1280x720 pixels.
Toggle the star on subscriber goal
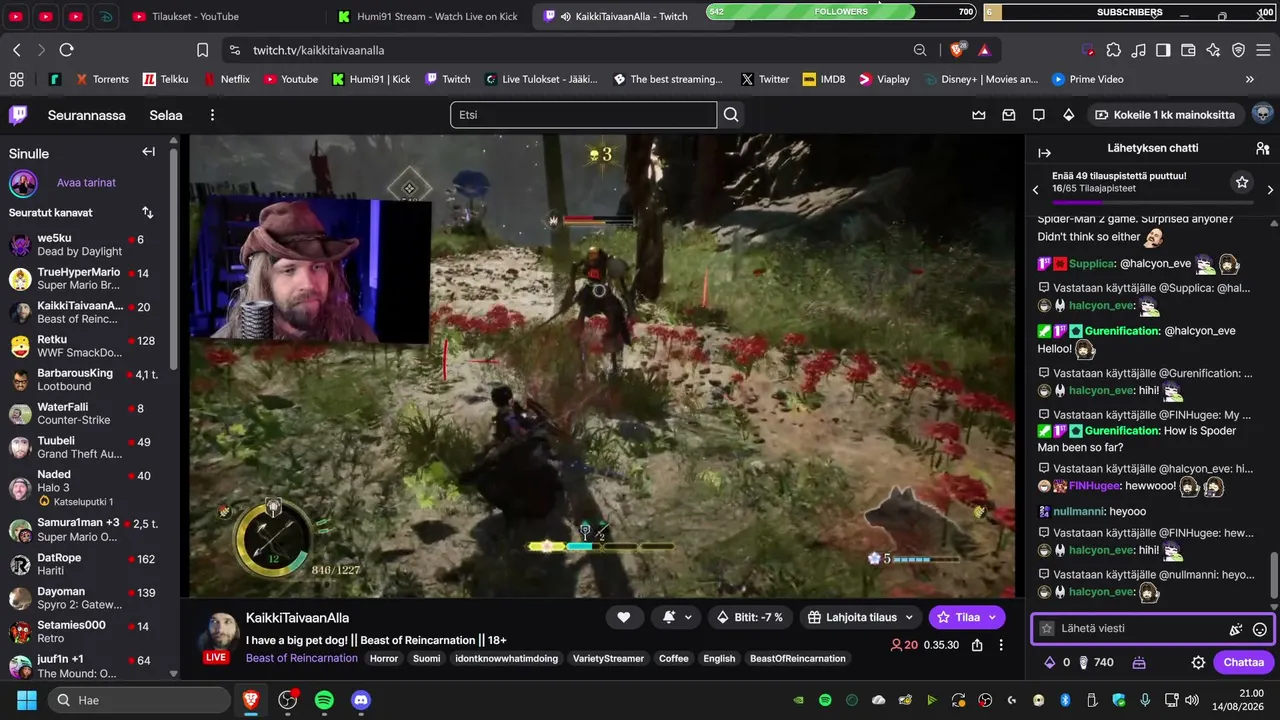pyautogui.click(x=1242, y=182)
